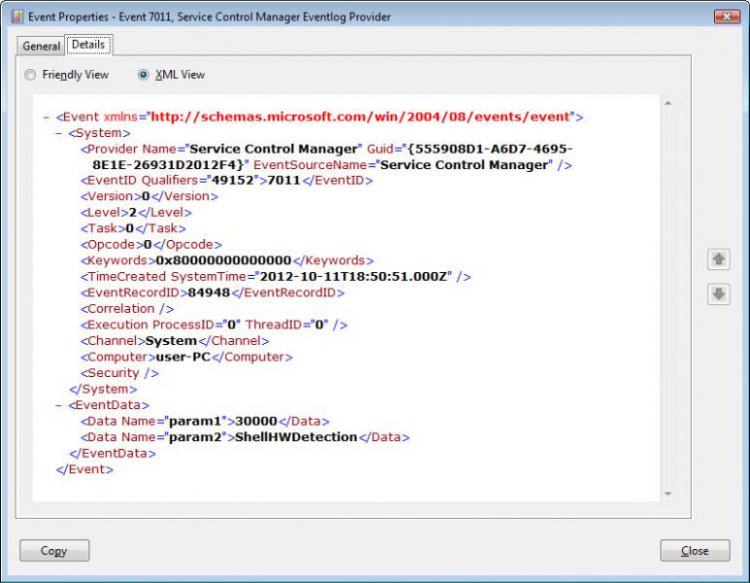Click the Computer value user-PC
The height and width of the screenshot is (583, 750).
(x=183, y=357)
